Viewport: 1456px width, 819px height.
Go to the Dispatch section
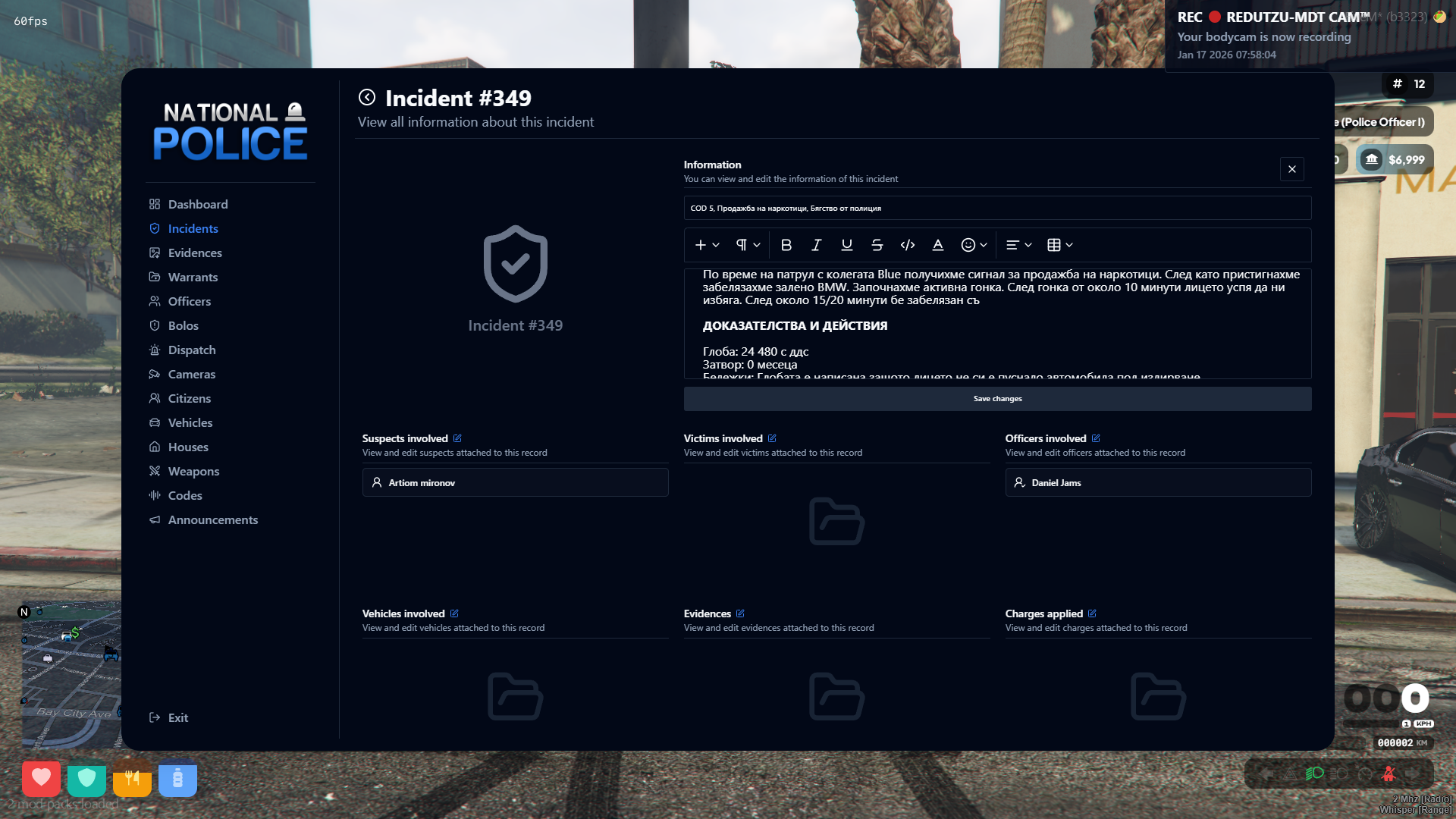coord(192,350)
